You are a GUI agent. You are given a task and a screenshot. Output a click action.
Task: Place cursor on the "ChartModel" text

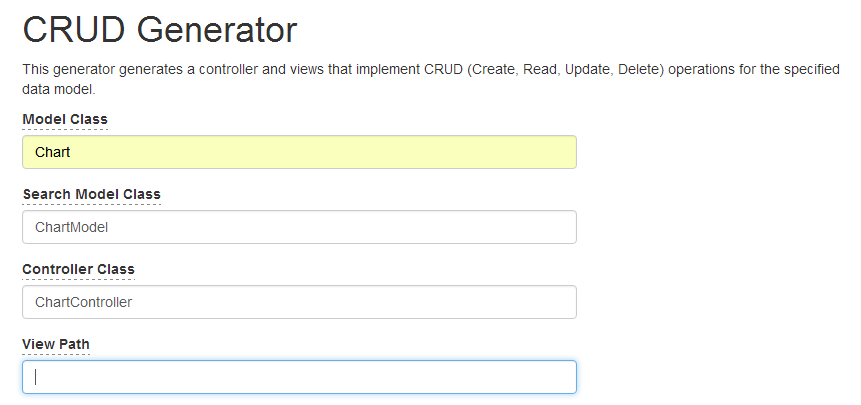pos(71,227)
